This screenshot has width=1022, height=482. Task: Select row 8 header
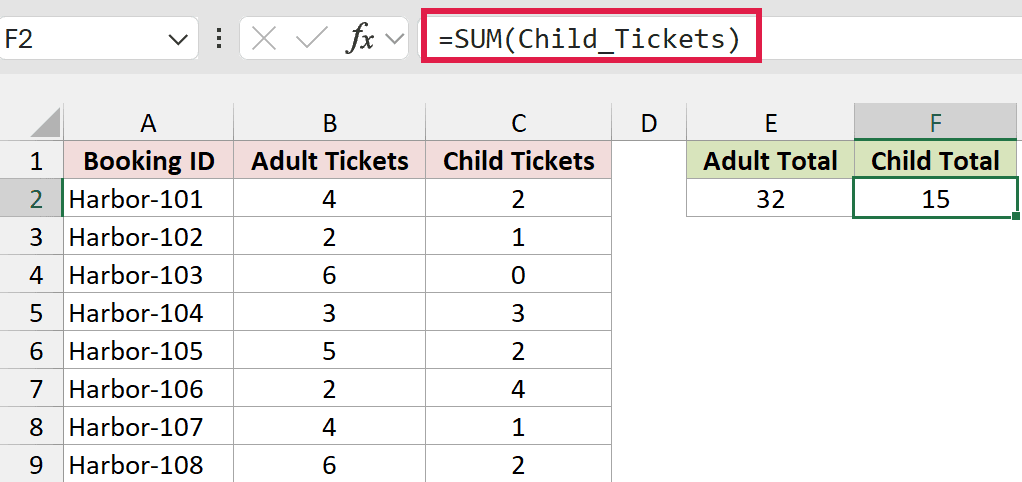click(31, 427)
